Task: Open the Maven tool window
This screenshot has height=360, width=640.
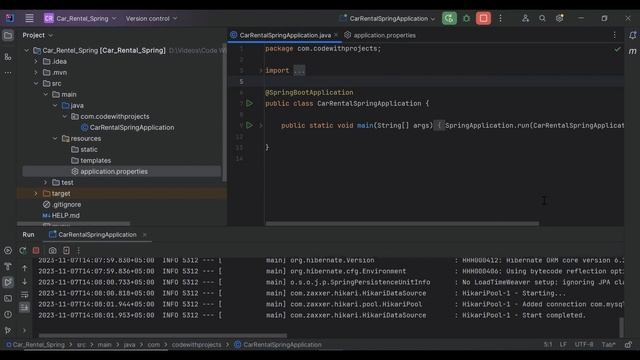Action: [x=632, y=51]
